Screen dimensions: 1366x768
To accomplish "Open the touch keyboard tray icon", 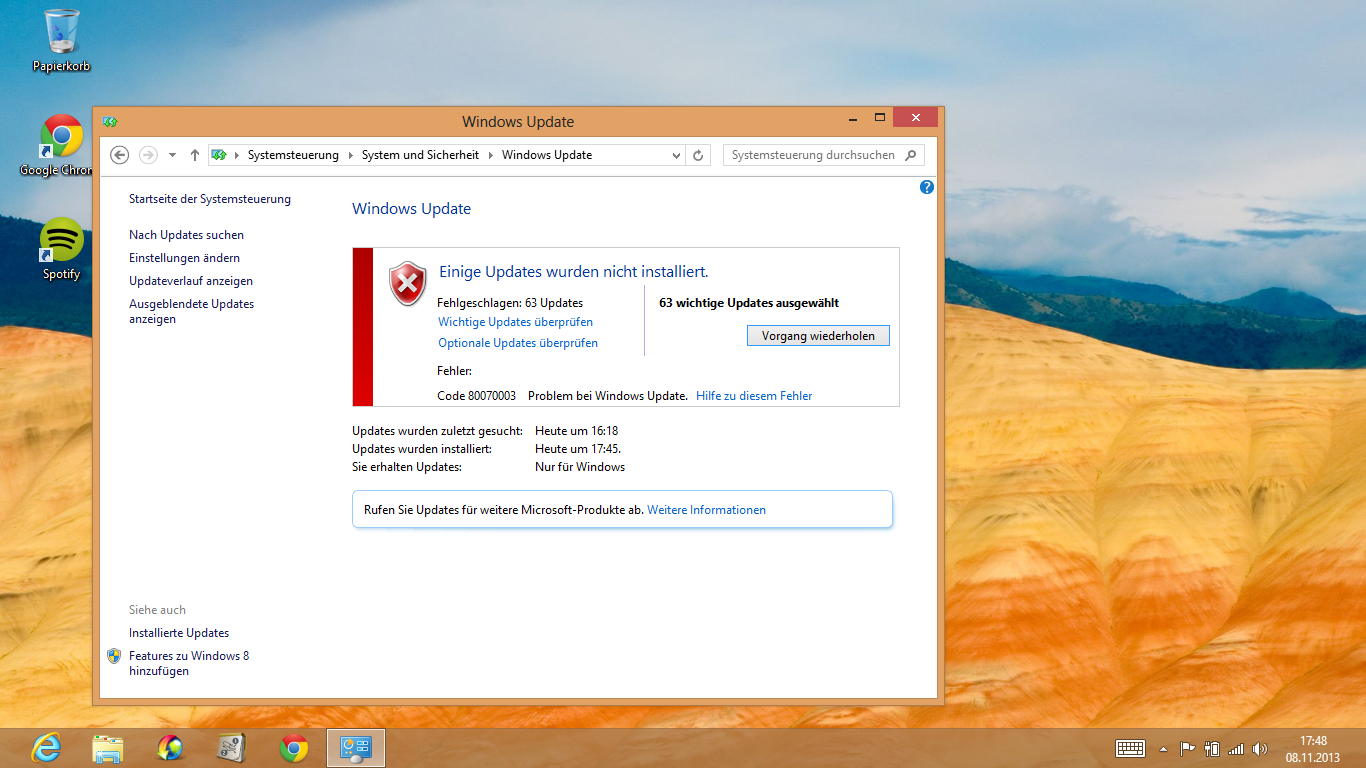I will [1130, 748].
